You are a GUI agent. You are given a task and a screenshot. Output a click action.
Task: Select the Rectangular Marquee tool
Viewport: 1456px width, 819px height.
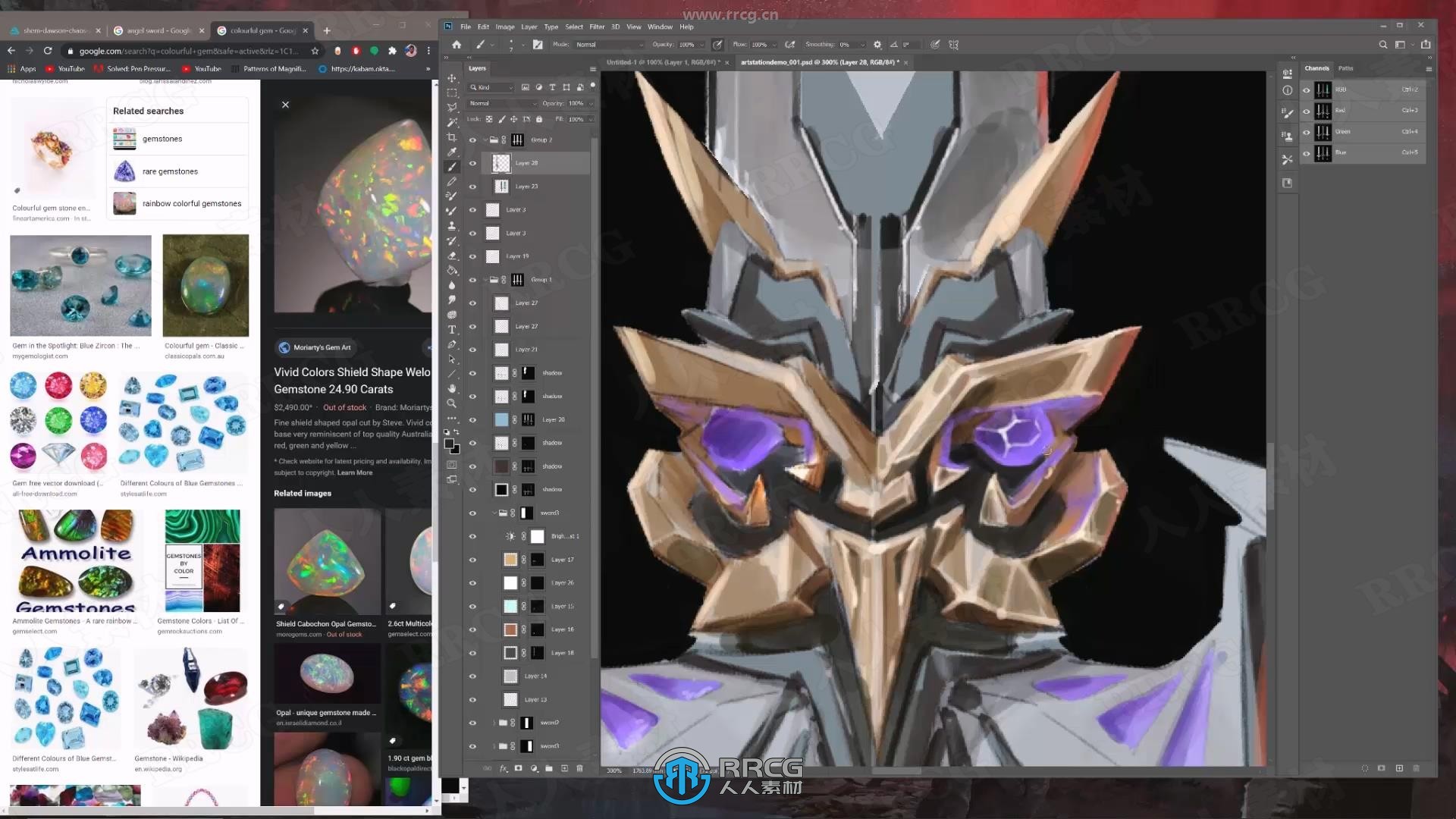tap(452, 93)
